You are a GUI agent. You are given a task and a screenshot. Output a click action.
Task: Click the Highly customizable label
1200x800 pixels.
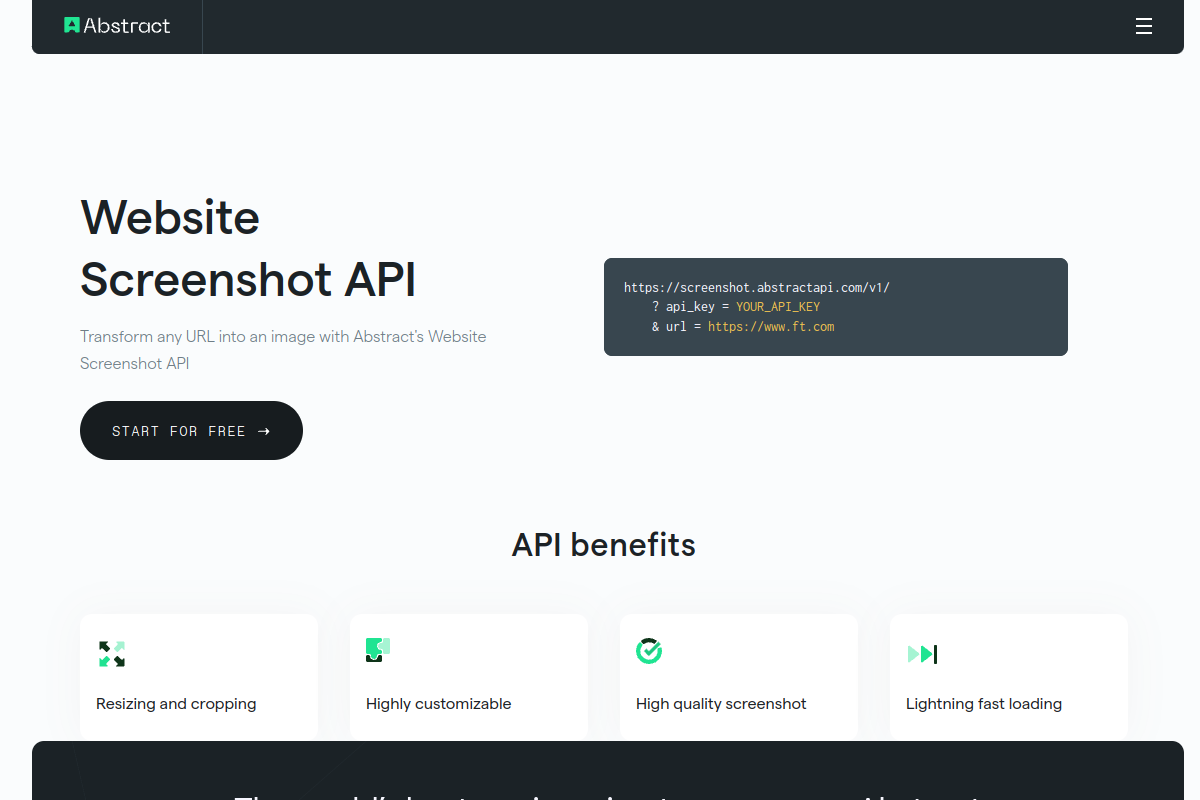[439, 704]
